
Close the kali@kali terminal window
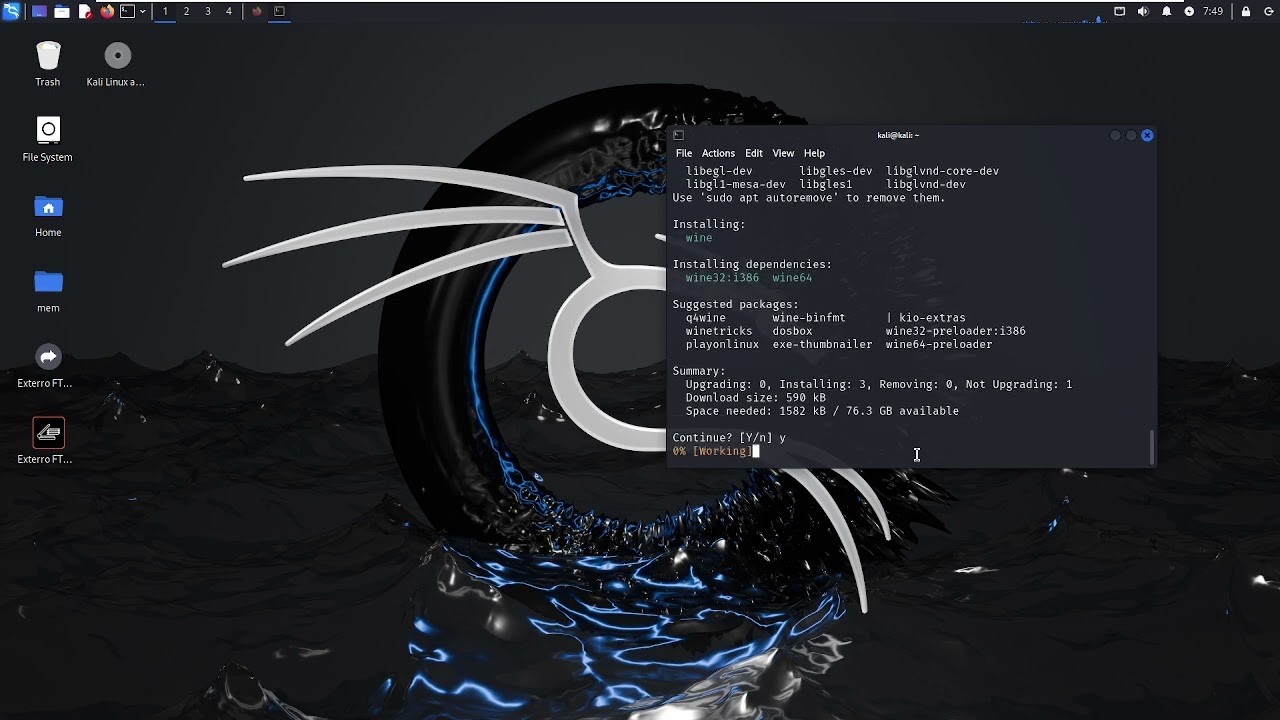[x=1147, y=135]
